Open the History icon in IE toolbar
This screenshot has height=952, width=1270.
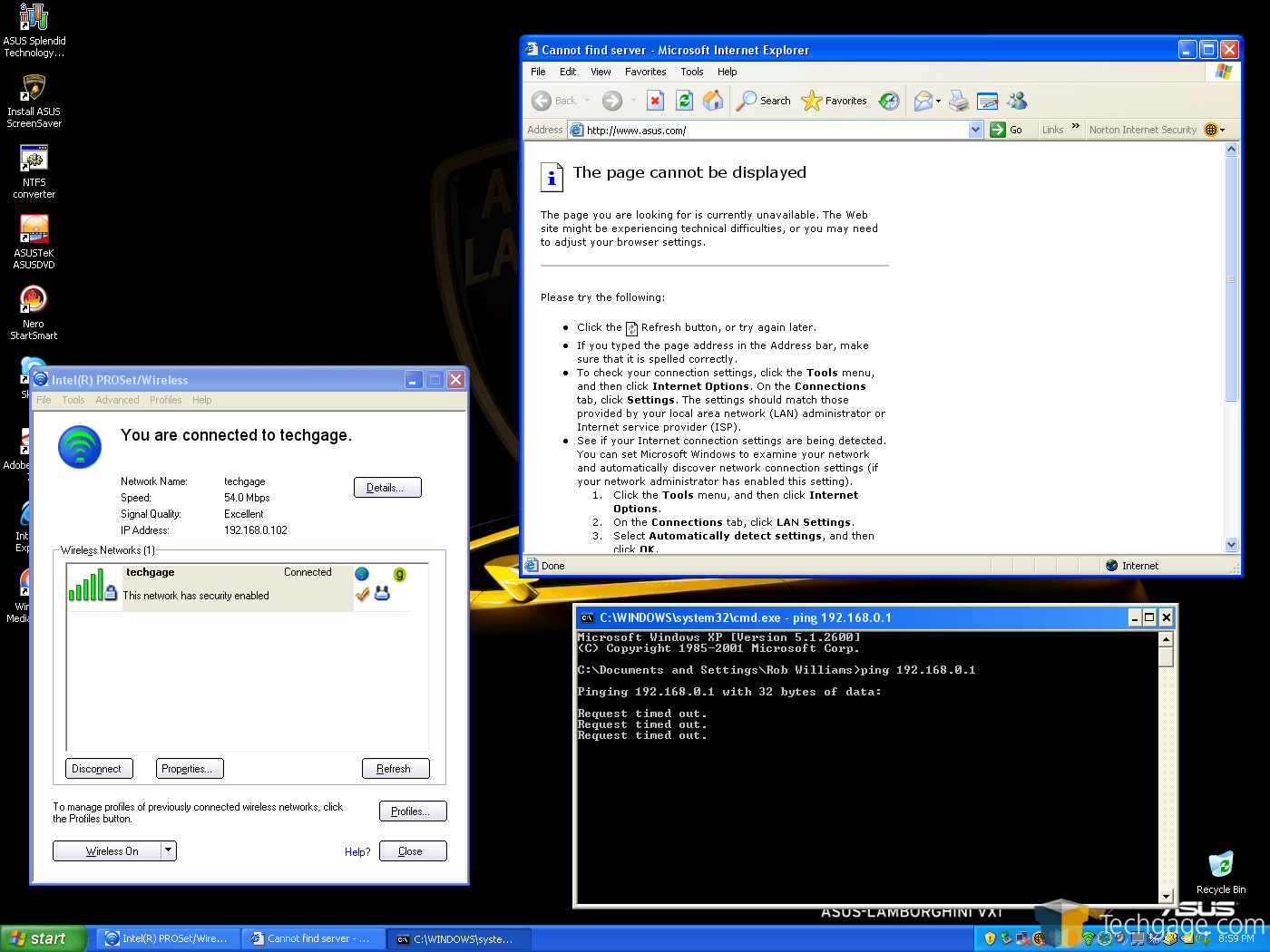coord(889,101)
